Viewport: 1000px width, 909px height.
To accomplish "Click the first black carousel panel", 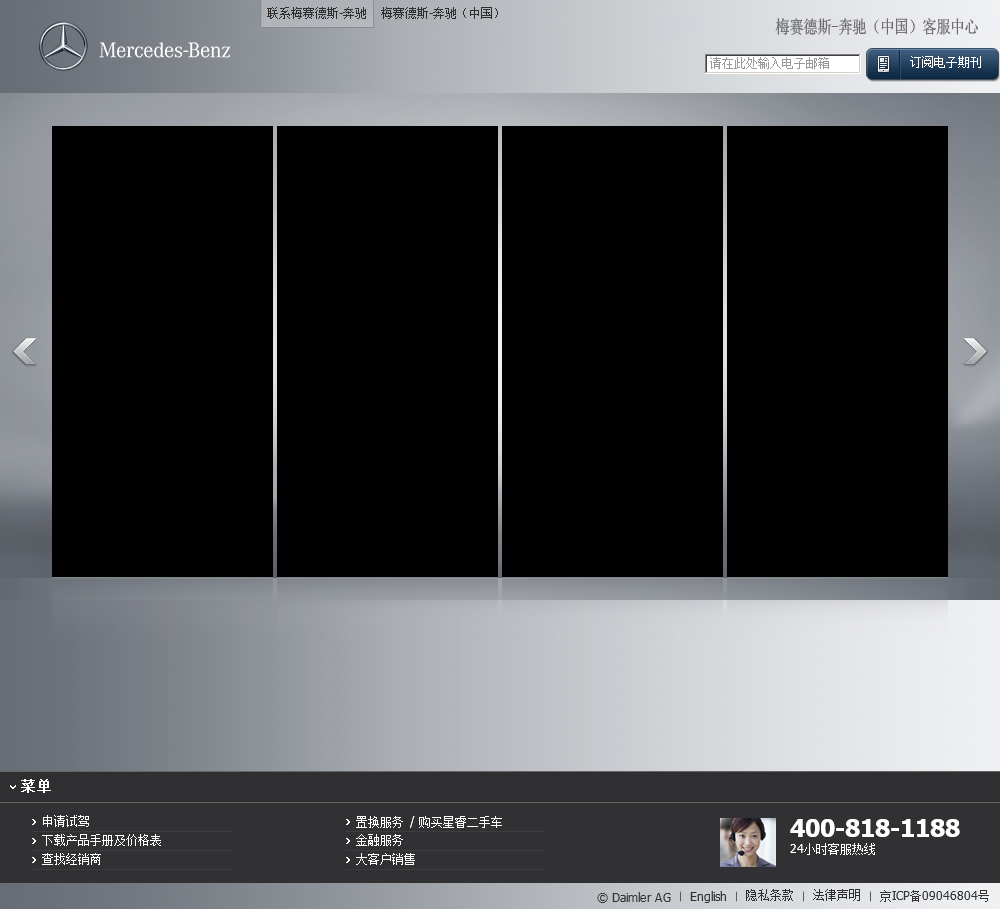I will point(162,351).
